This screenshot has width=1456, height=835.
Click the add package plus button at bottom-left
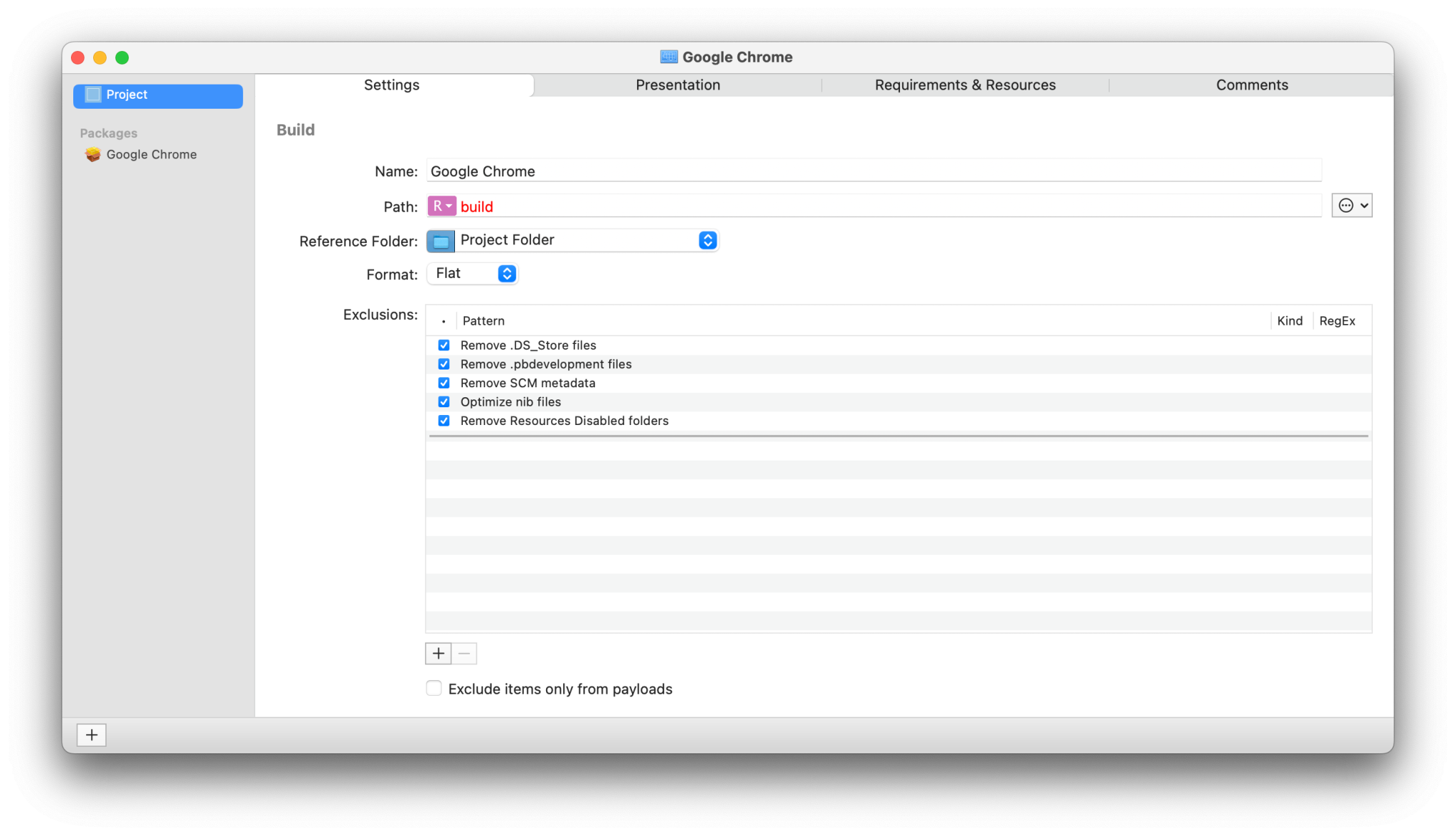click(91, 734)
